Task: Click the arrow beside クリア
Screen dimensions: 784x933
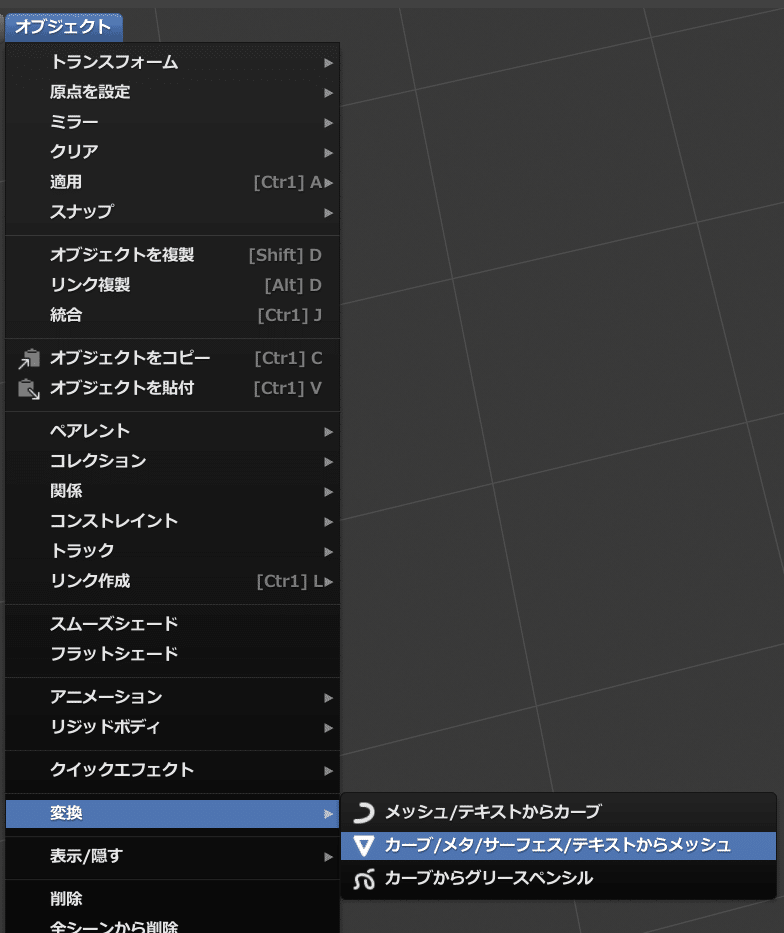Action: pos(328,153)
